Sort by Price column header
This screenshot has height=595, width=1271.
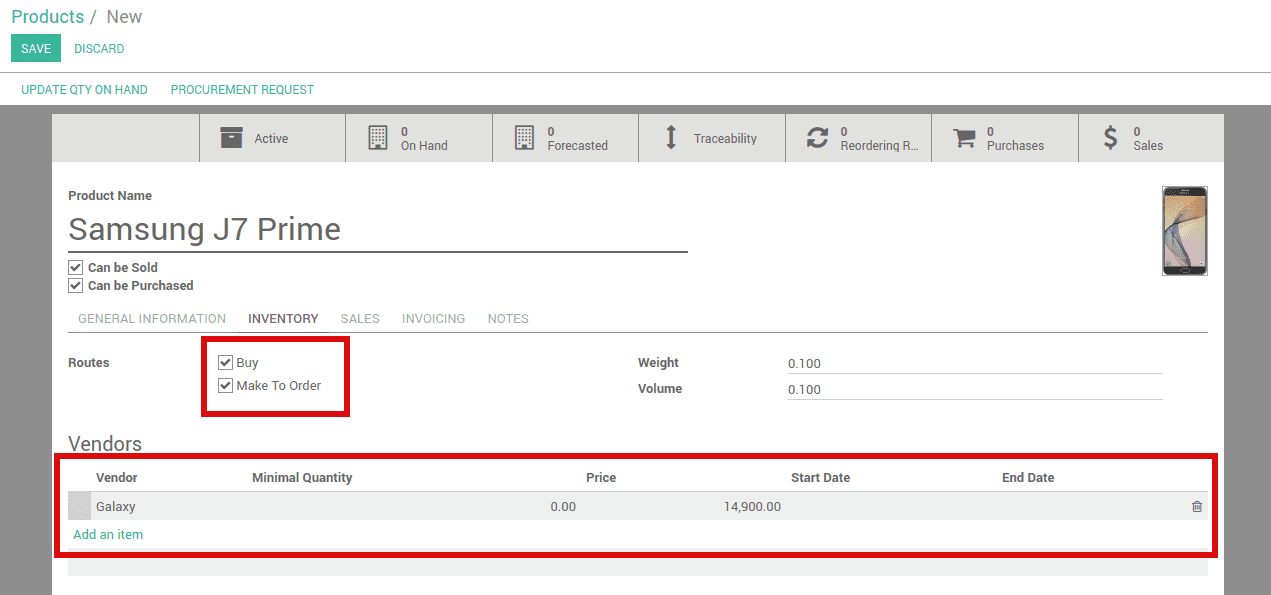(601, 477)
